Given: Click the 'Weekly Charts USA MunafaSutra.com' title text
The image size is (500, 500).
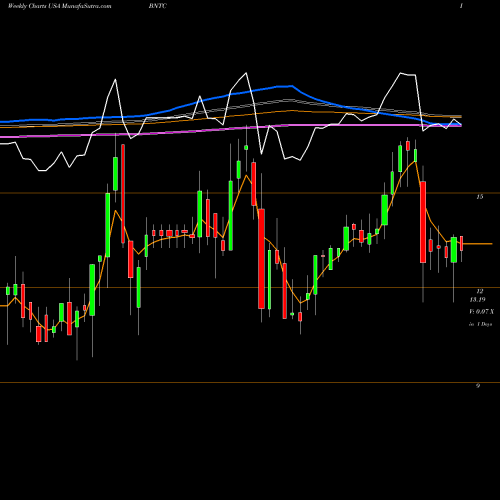Looking at the screenshot, I should pyautogui.click(x=59, y=6).
